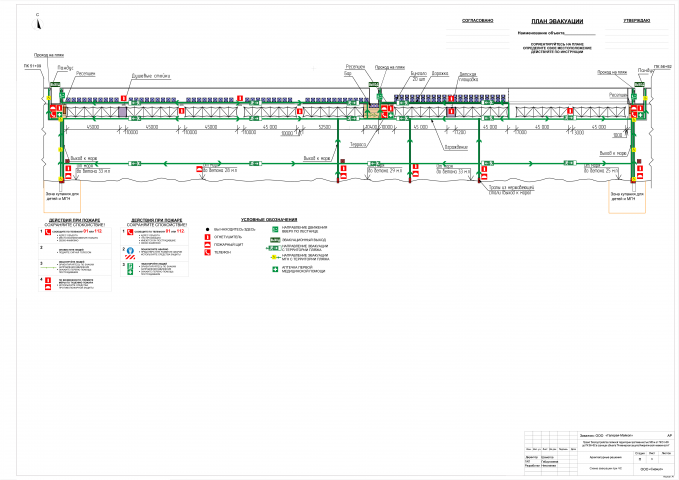Click the 'Ограждение' label

click(x=456, y=147)
